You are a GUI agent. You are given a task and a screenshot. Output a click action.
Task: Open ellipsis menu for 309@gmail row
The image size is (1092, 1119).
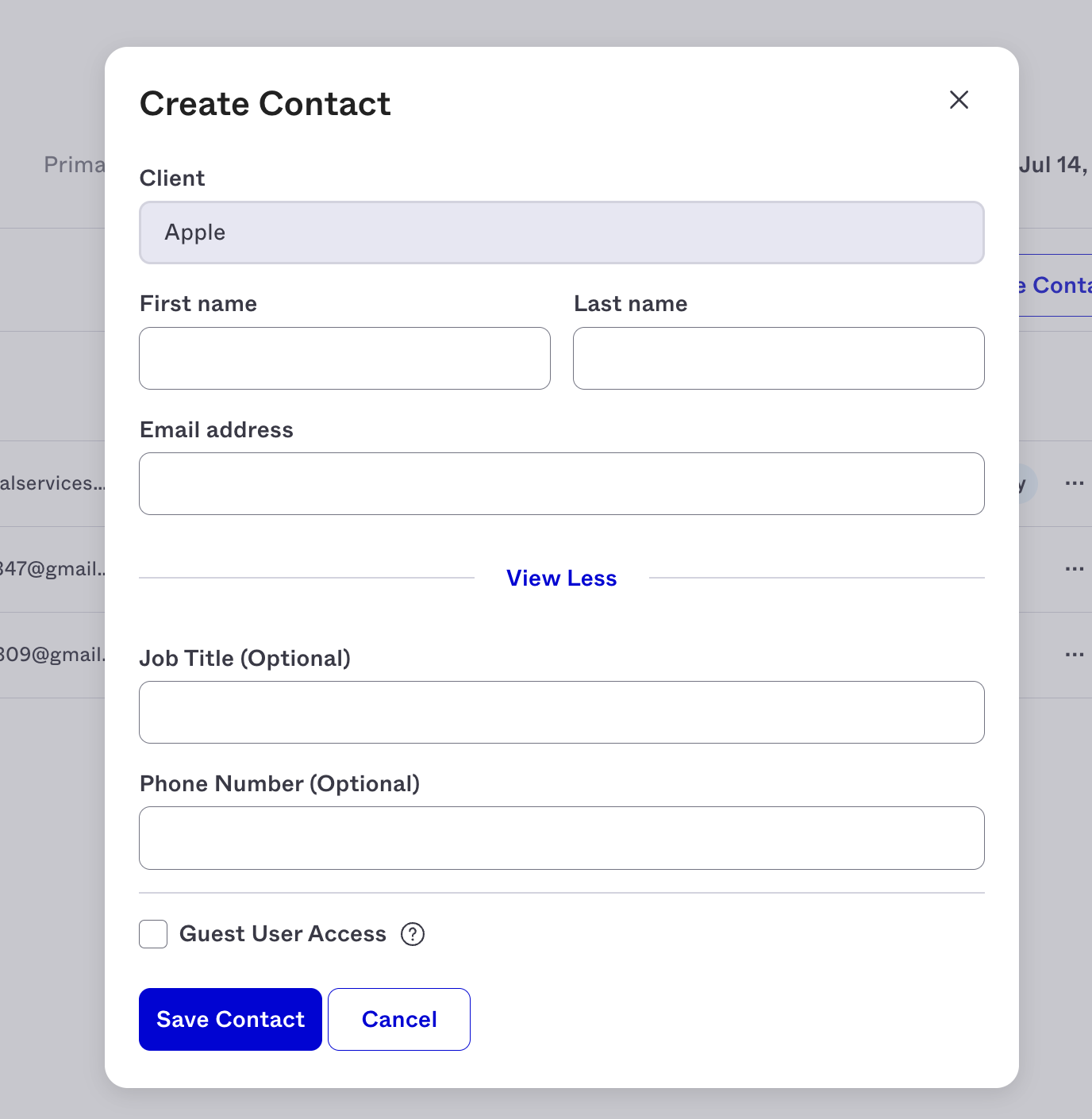[x=1075, y=655]
